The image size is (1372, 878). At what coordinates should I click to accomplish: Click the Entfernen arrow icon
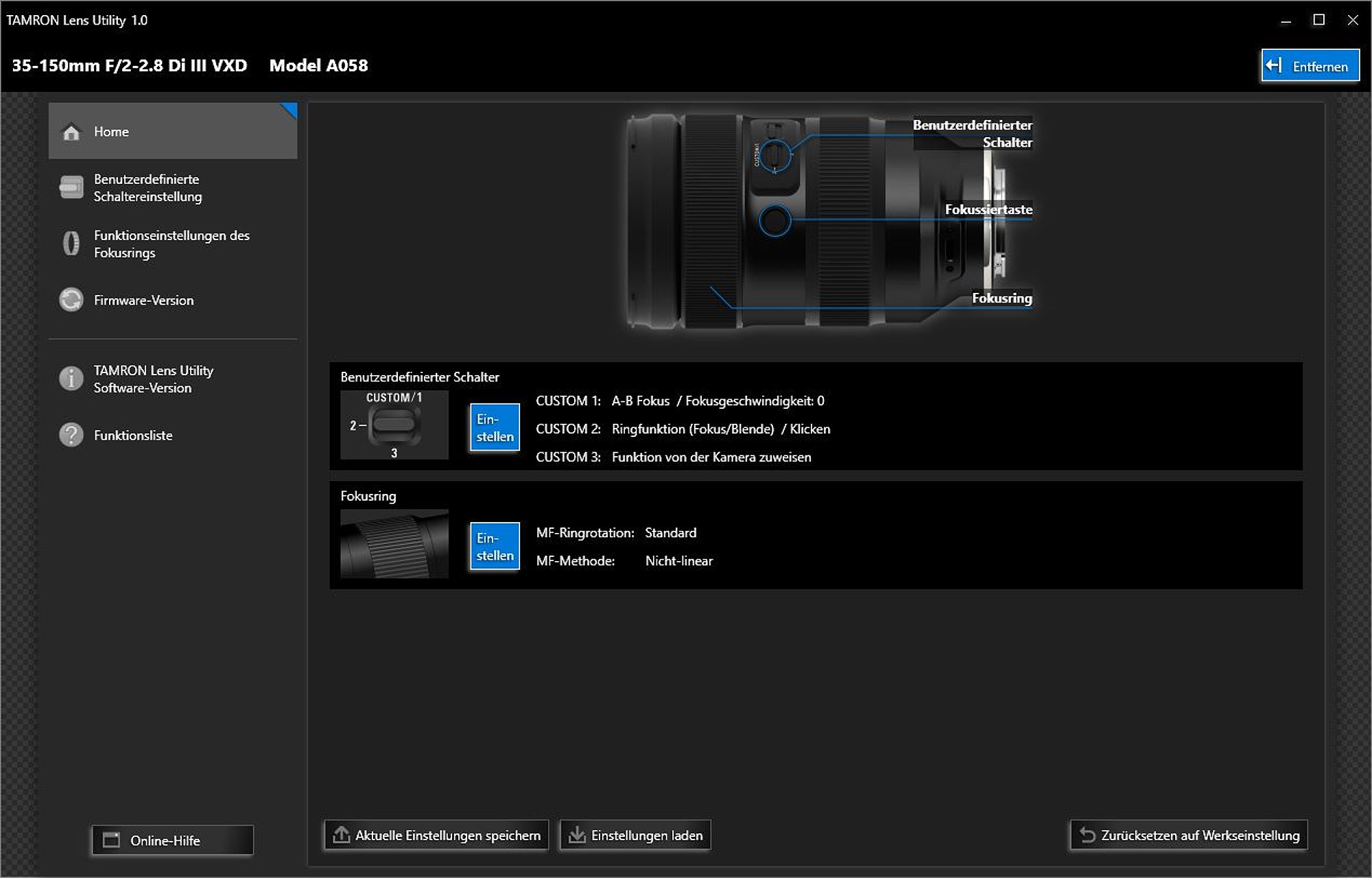(1274, 65)
